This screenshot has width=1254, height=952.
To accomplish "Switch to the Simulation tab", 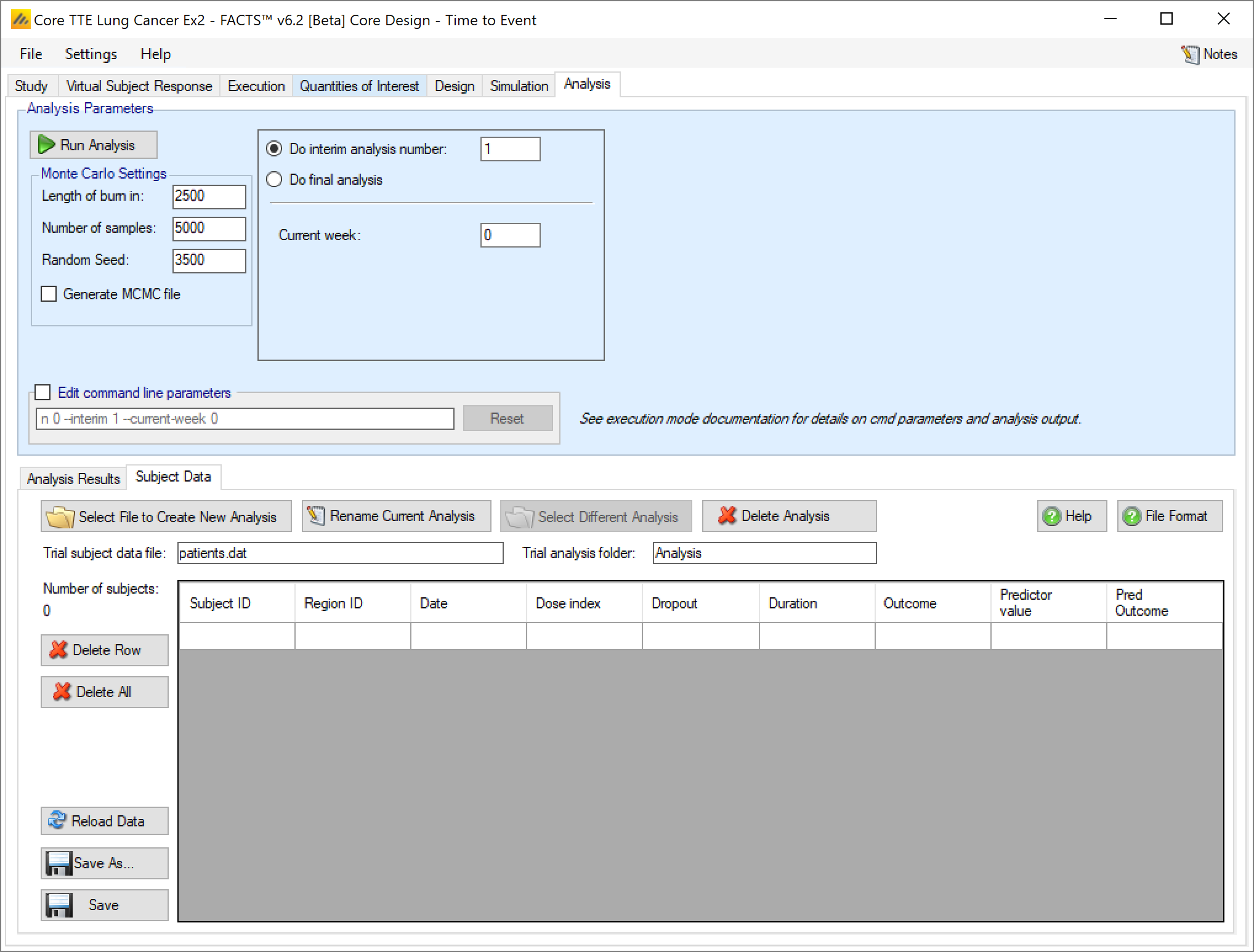I will point(519,86).
